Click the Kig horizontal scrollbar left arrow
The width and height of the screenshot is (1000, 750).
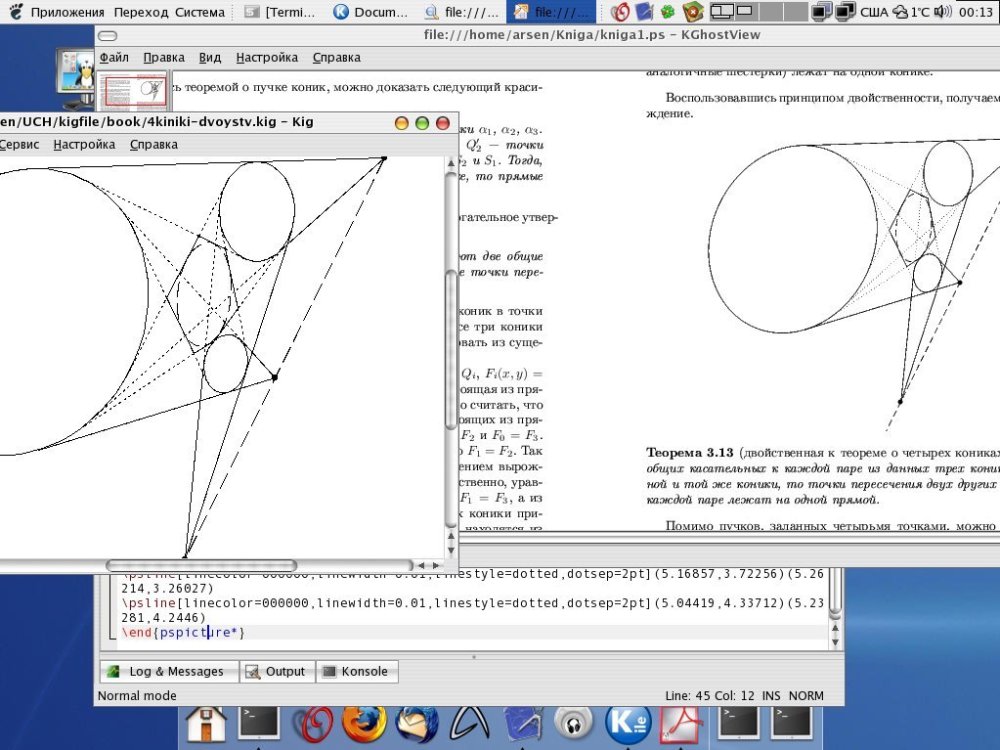[421, 565]
